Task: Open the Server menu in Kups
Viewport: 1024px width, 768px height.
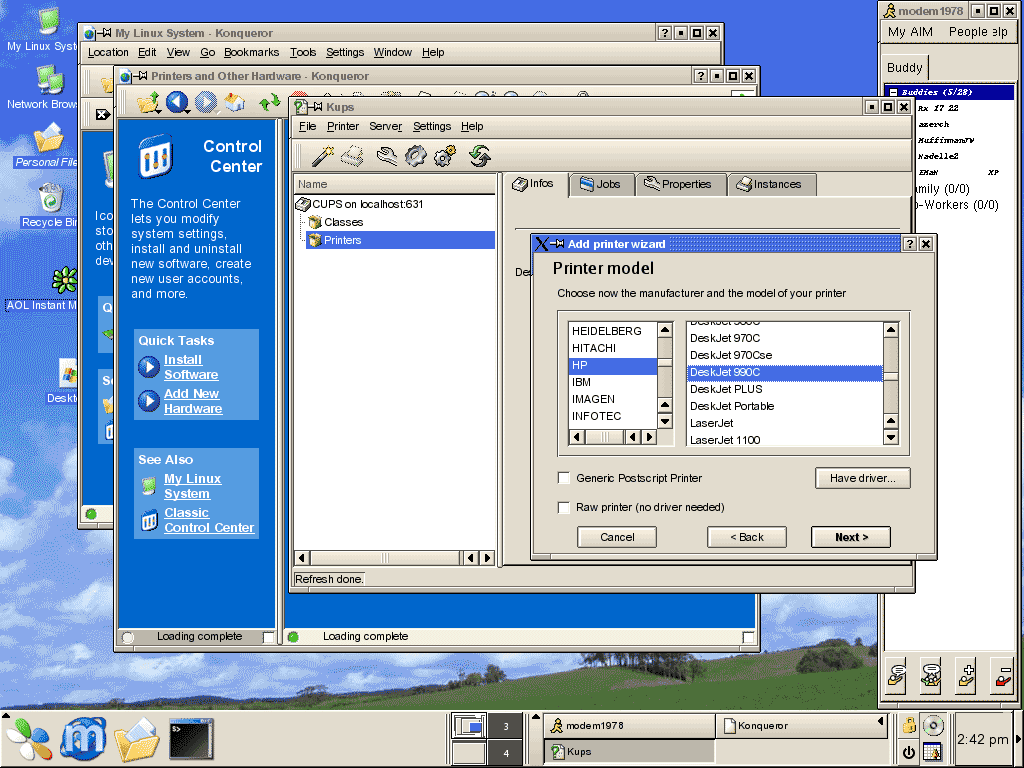Action: point(385,126)
